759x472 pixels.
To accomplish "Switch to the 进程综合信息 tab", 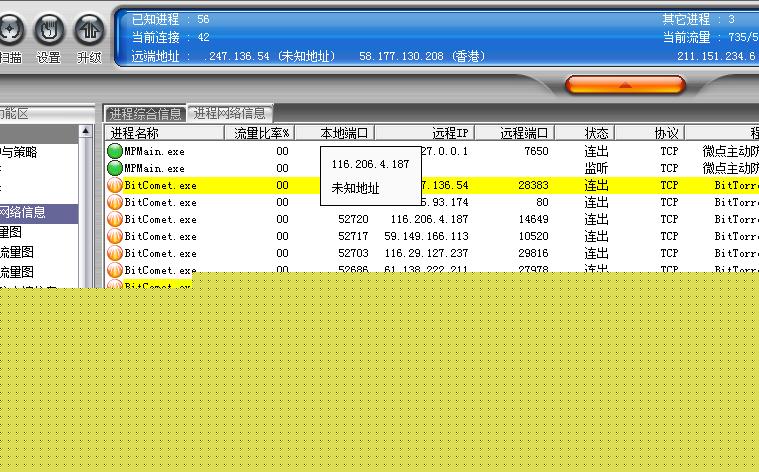I will 145,114.
